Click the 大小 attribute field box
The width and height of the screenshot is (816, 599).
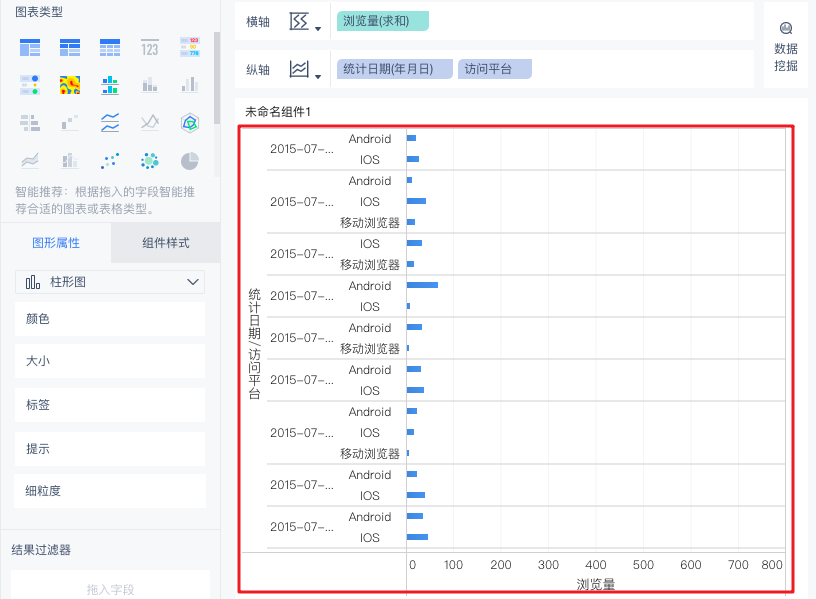(x=110, y=361)
